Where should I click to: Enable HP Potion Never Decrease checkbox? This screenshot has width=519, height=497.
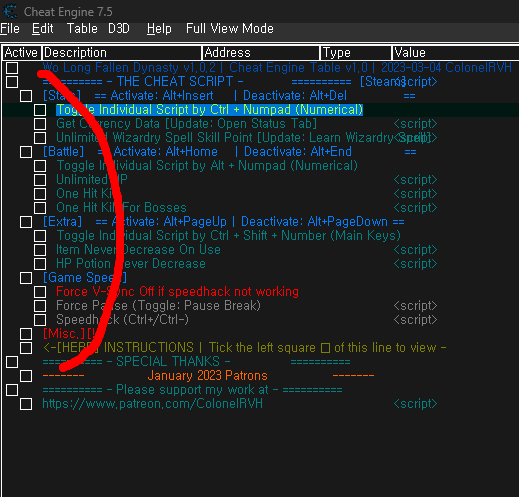(40, 264)
